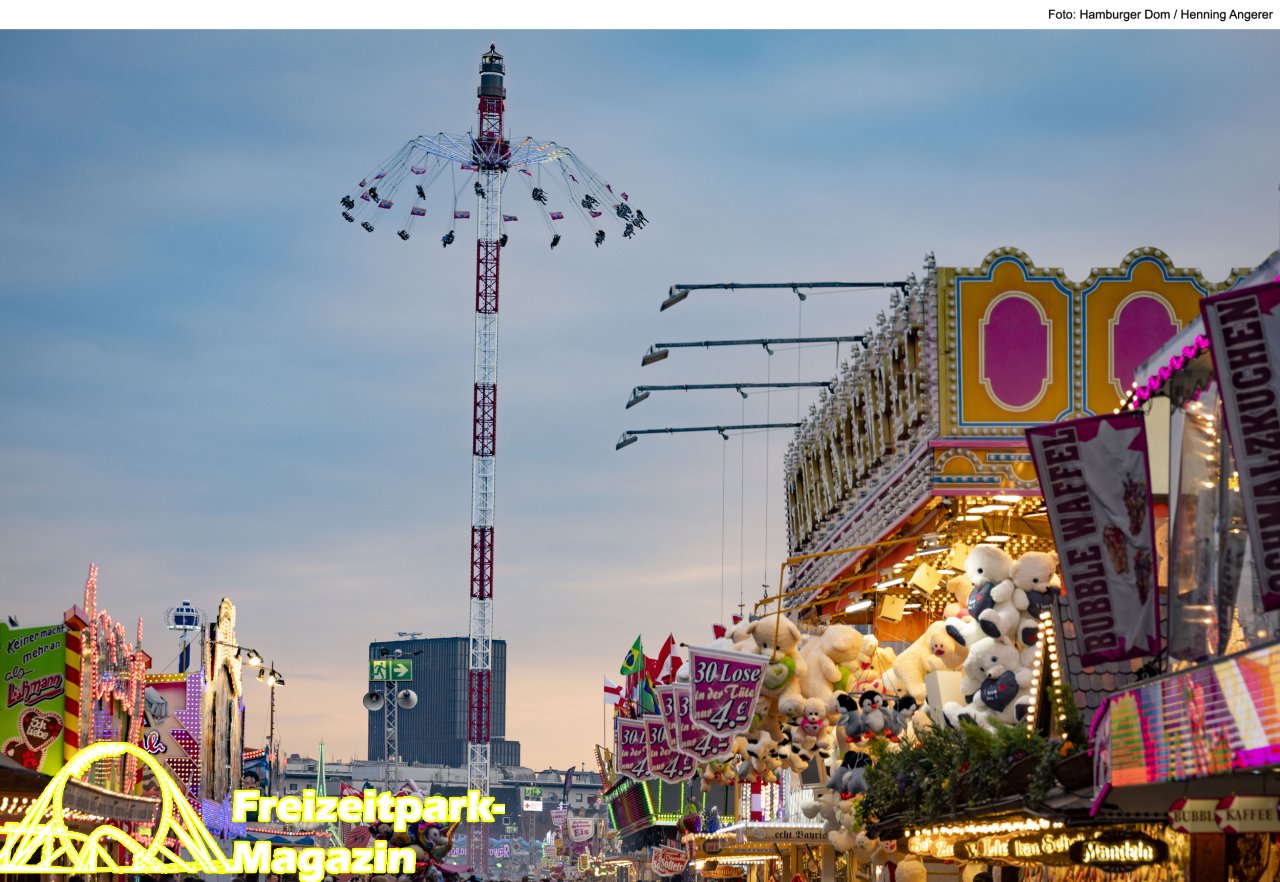
Task: Click the Hamburger Dom photo credit text
Action: pyautogui.click(x=1160, y=15)
